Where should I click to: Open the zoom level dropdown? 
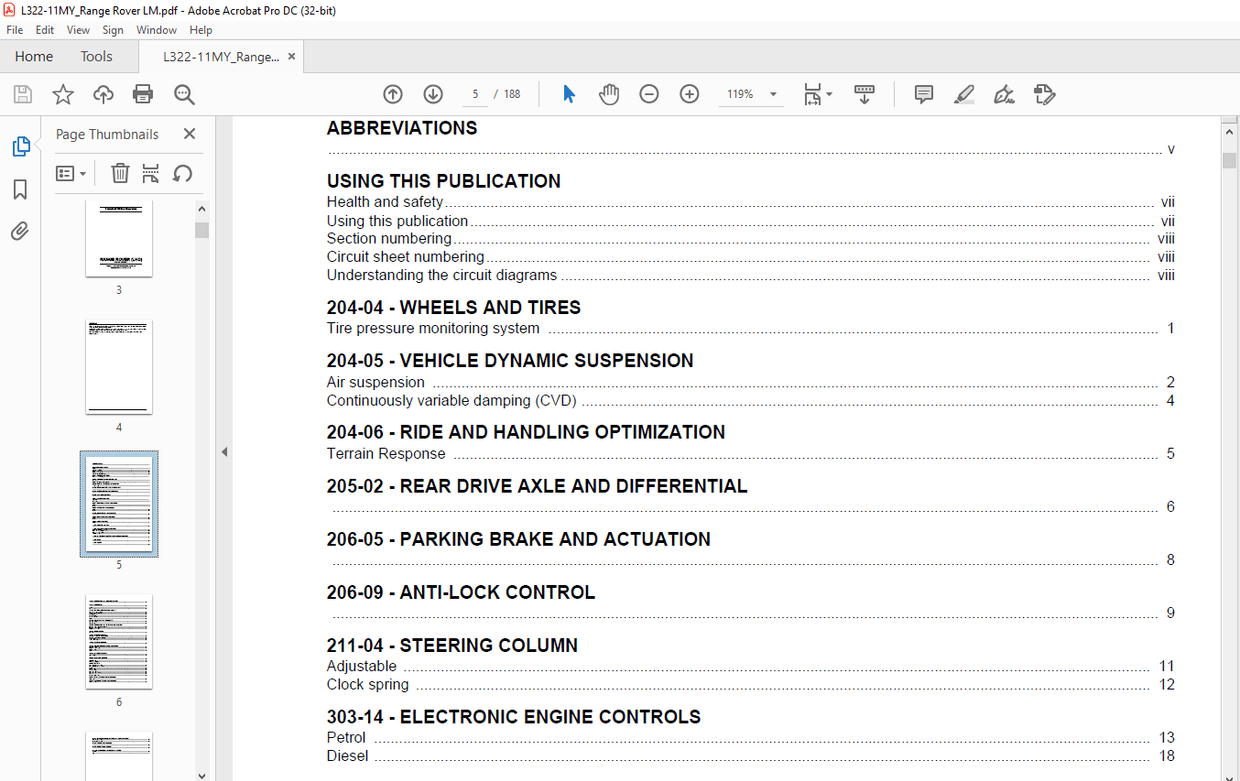click(772, 93)
